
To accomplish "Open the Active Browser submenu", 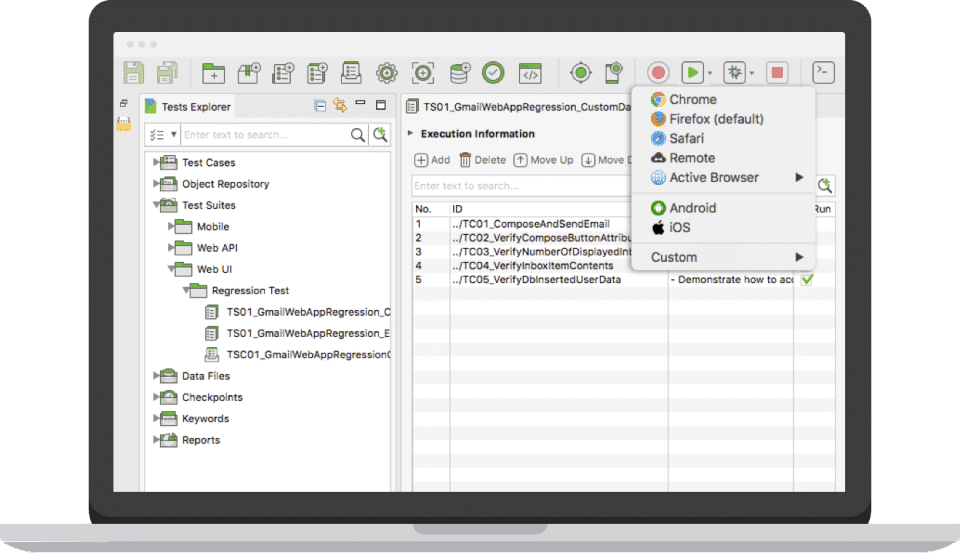I will (x=714, y=177).
